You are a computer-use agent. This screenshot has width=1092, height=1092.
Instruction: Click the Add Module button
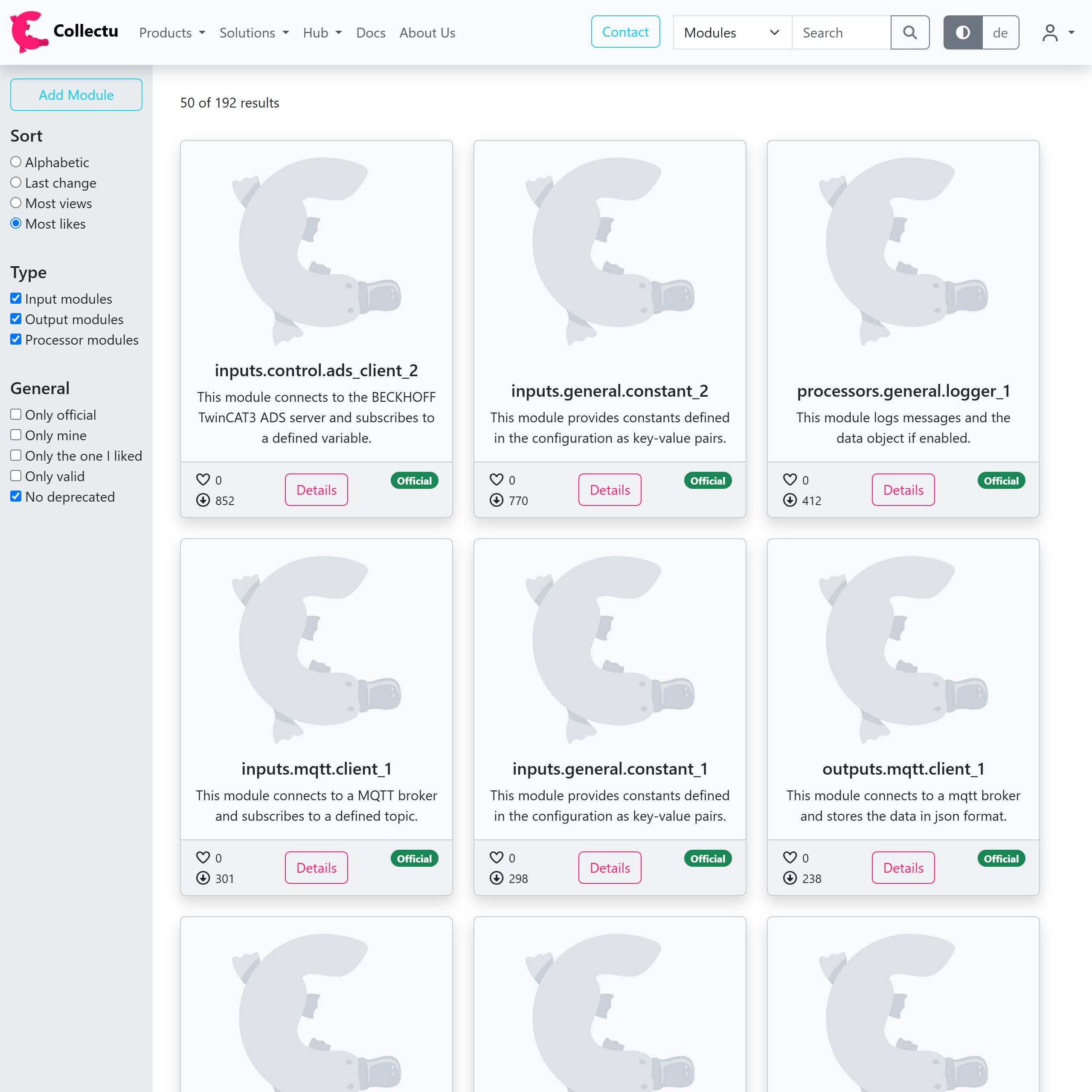click(x=76, y=95)
